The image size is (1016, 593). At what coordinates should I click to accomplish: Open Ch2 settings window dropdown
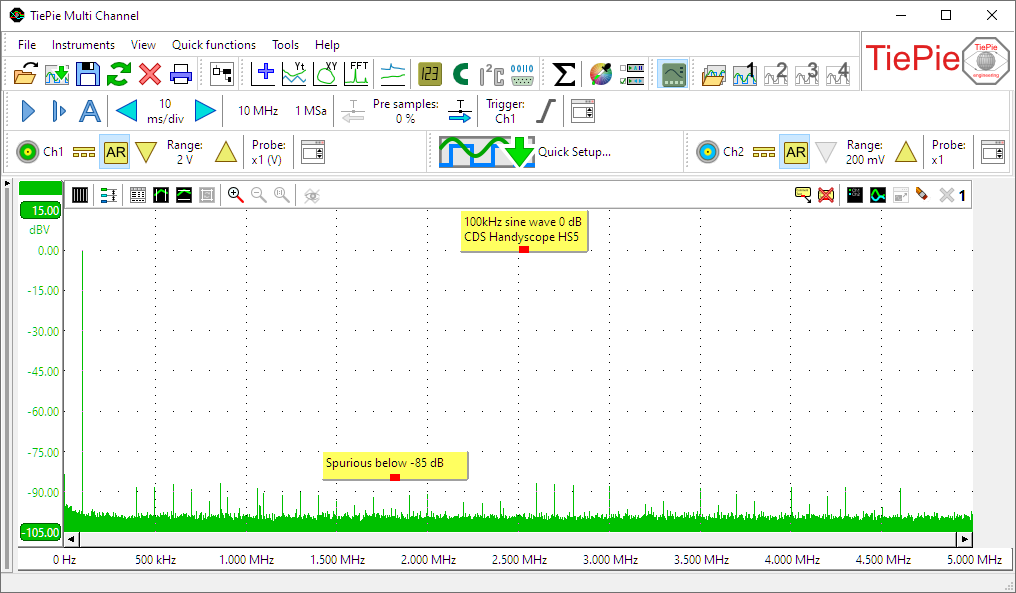(x=992, y=152)
